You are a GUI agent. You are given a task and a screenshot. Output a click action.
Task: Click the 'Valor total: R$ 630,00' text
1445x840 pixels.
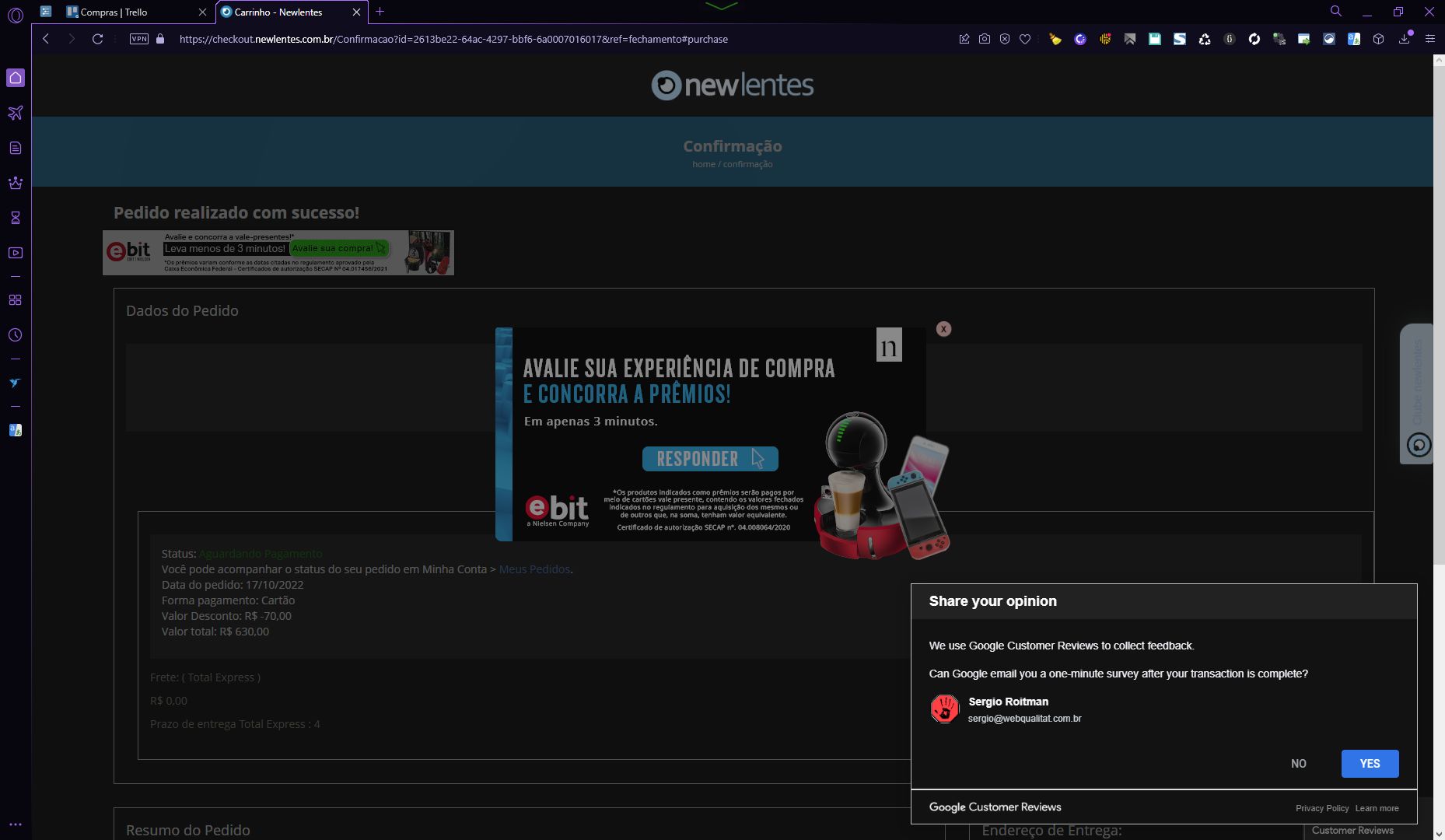tap(215, 632)
